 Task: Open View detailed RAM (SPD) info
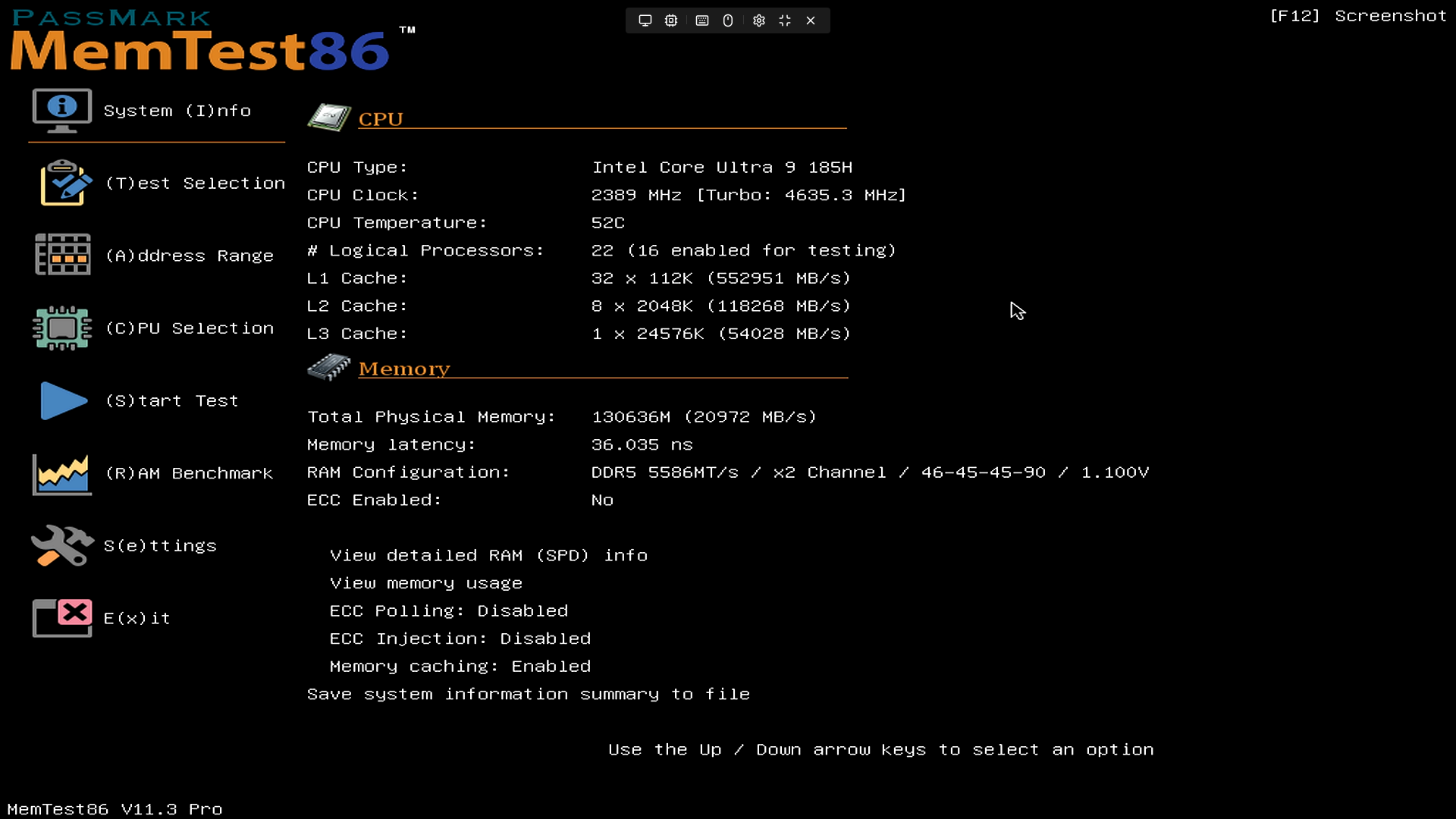488,556
